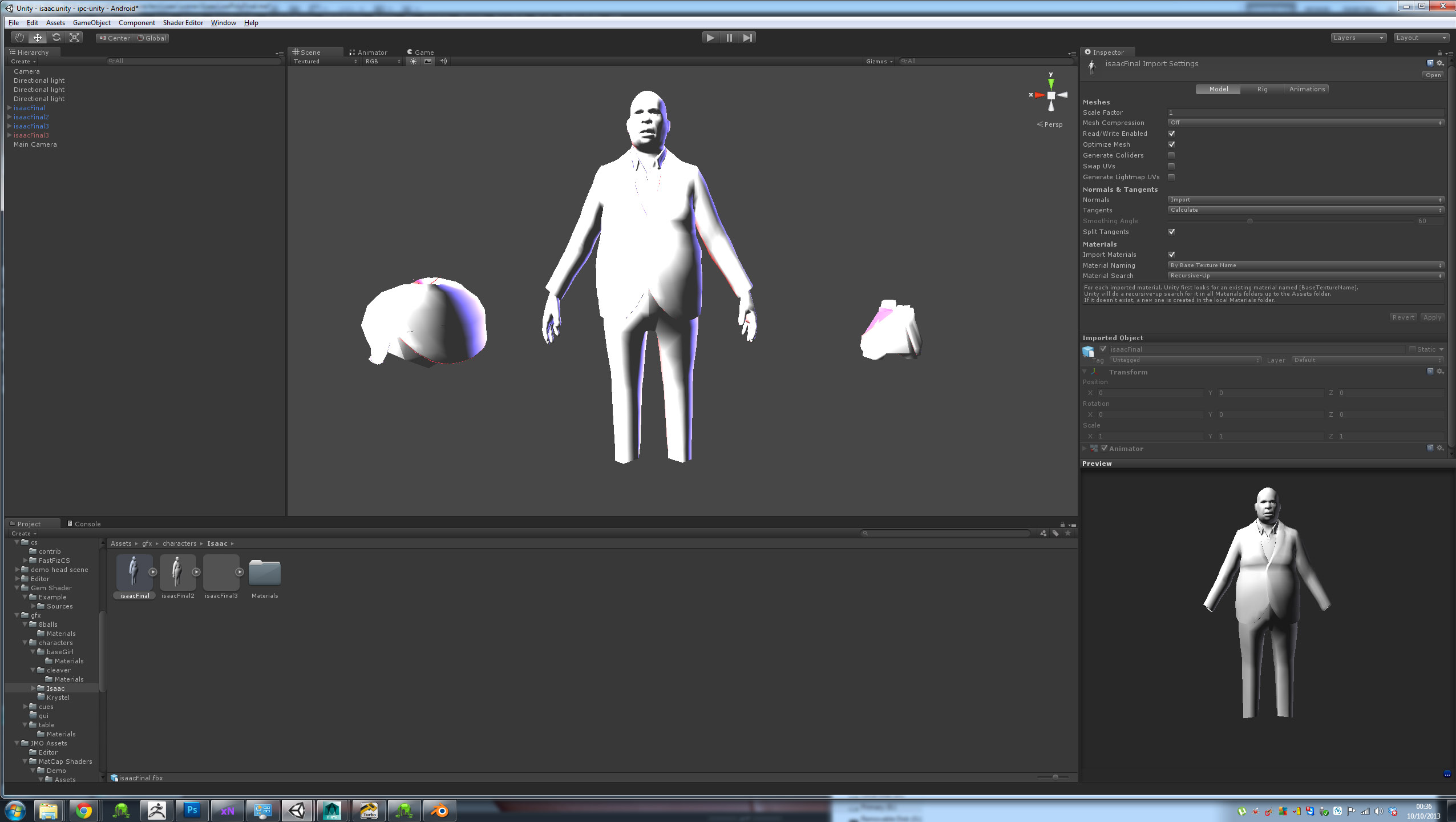Select the isaacFinal2 asset thumbnail
Image resolution: width=1456 pixels, height=822 pixels.
pyautogui.click(x=178, y=573)
